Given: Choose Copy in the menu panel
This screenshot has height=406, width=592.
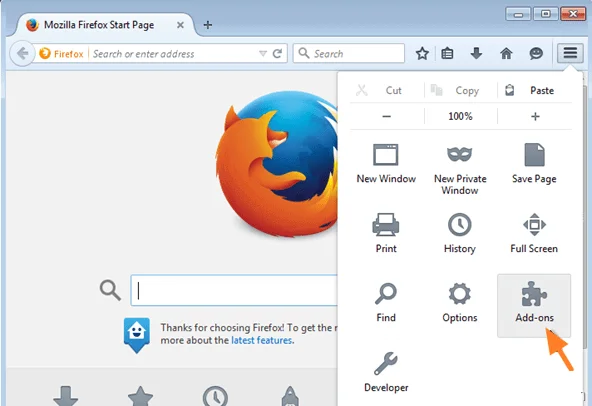Looking at the screenshot, I should click(461, 90).
